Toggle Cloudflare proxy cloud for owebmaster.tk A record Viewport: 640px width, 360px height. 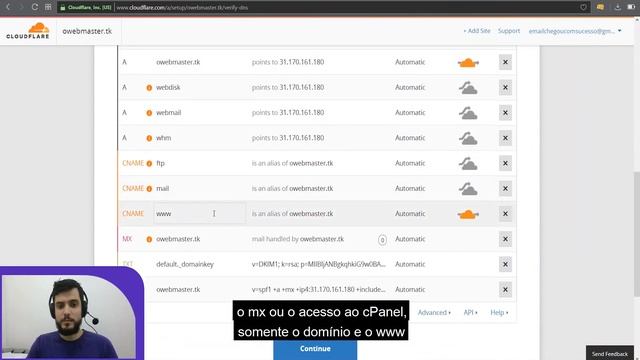(x=468, y=62)
